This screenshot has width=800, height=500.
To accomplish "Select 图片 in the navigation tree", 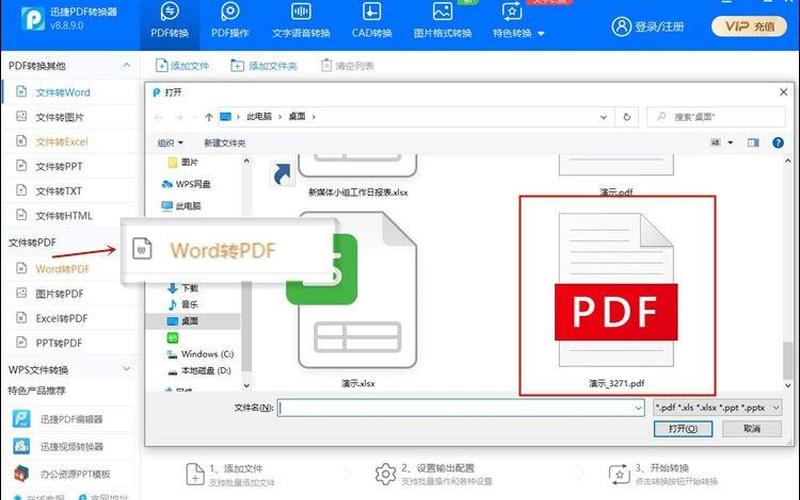I will 183,162.
